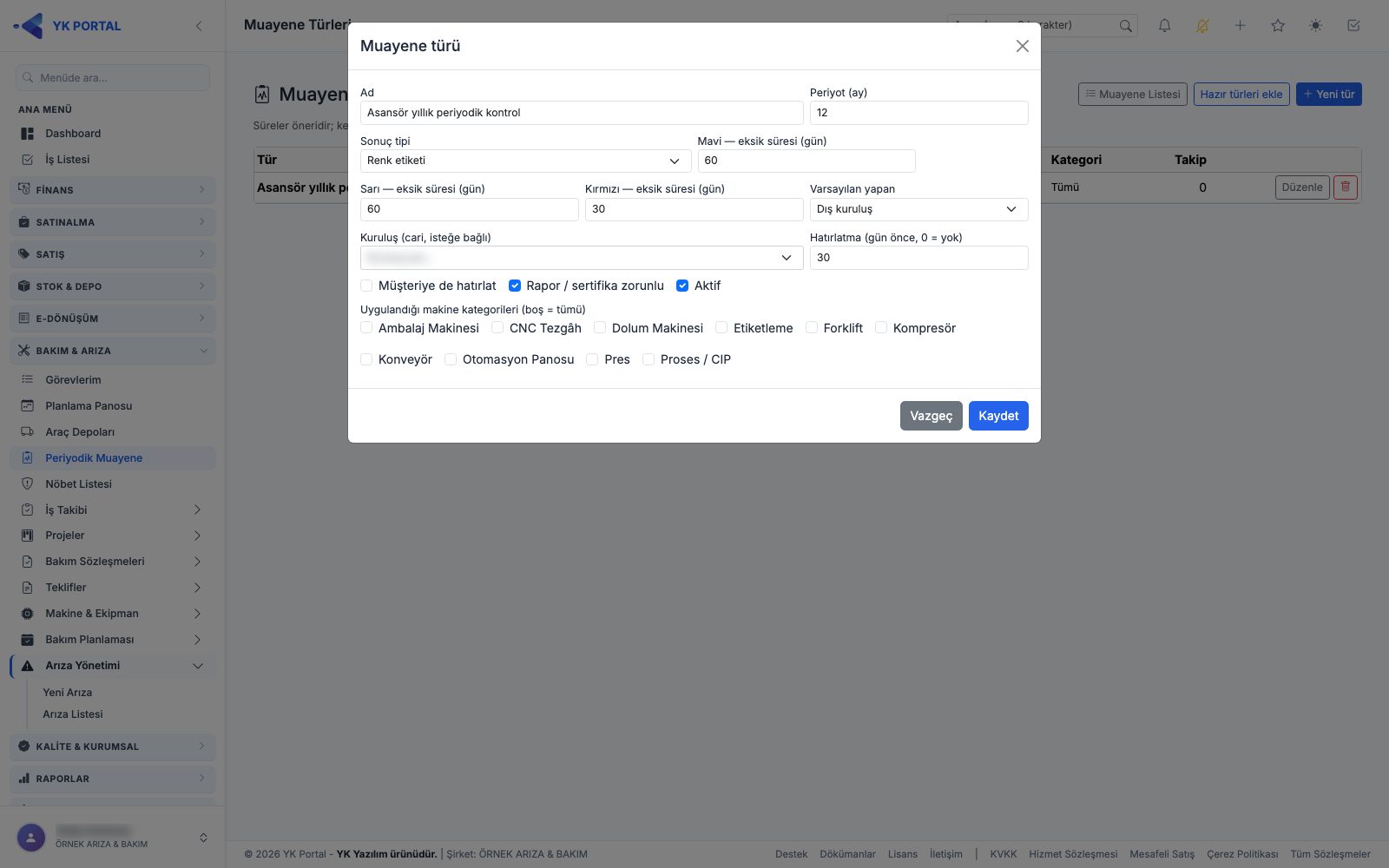
Task: Close the Muayene türü dialog
Action: [x=1023, y=46]
